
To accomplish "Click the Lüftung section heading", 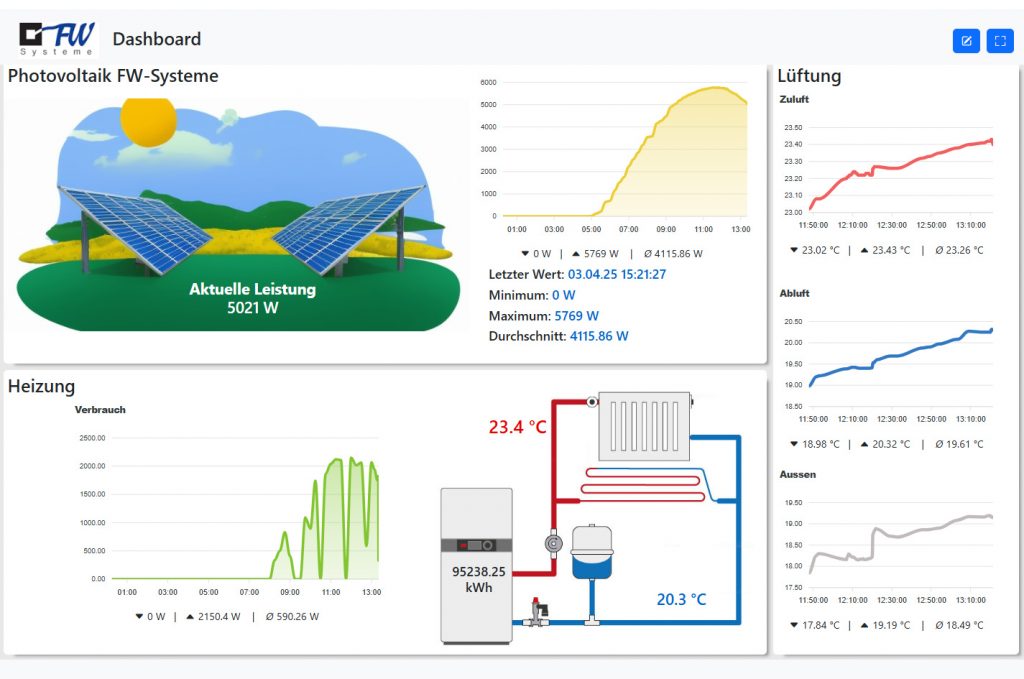I will point(809,76).
